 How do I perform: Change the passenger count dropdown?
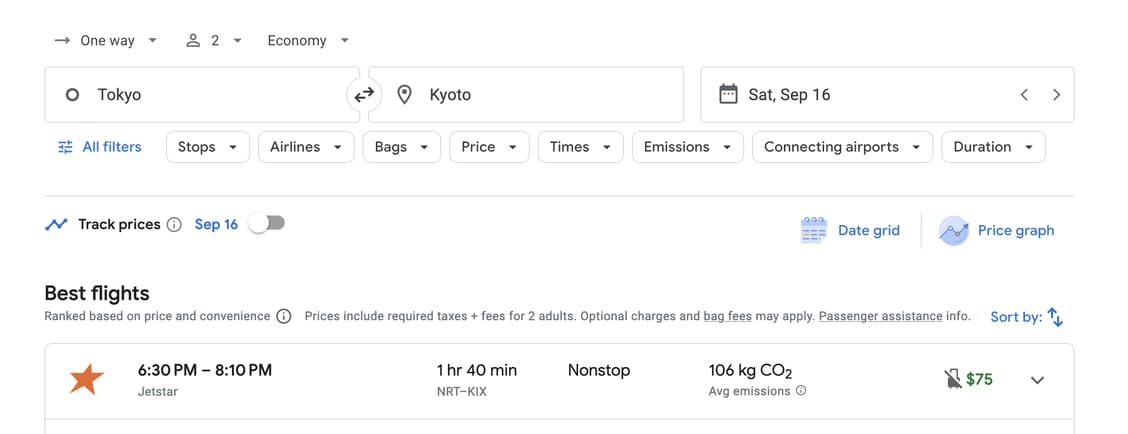pyautogui.click(x=214, y=41)
